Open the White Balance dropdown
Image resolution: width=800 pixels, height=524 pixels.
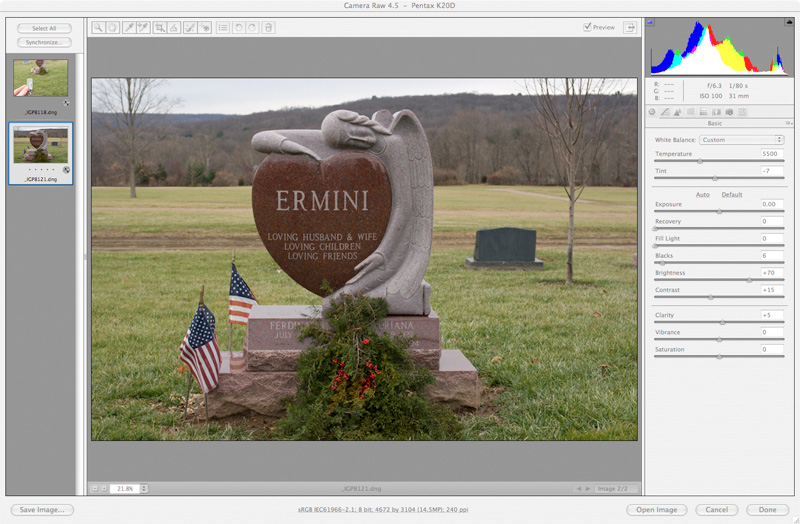[741, 140]
